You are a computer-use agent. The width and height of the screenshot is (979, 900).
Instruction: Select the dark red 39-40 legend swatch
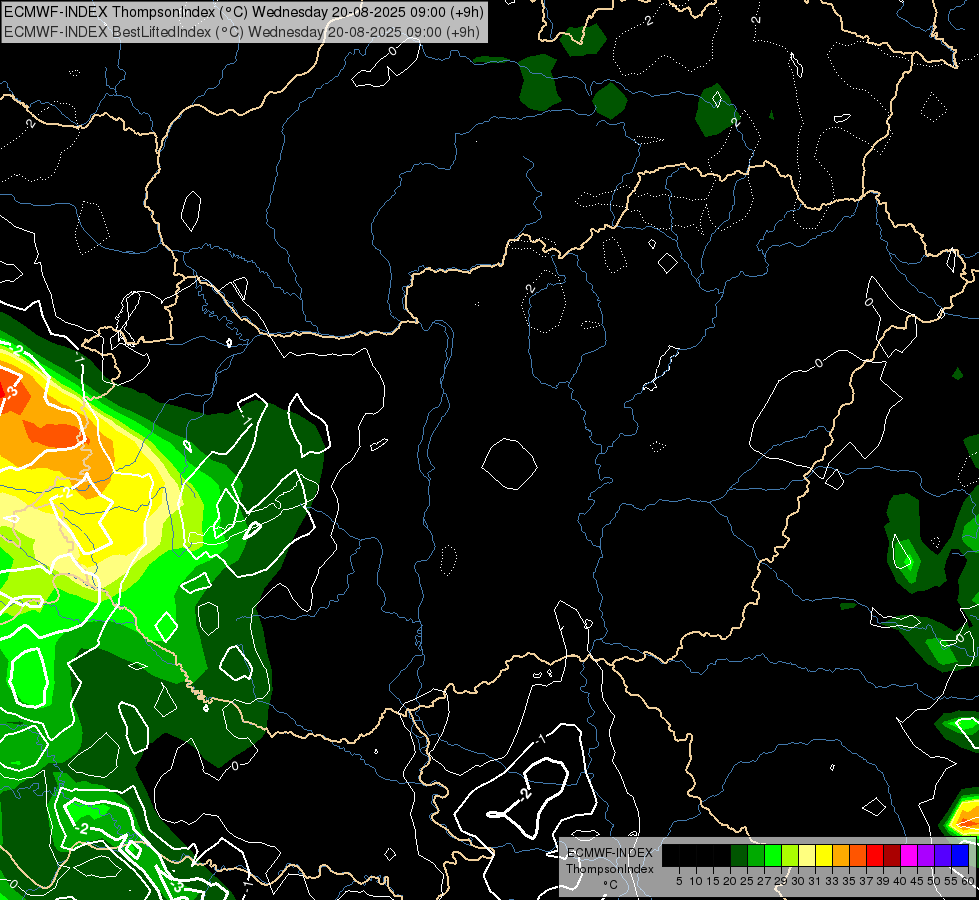pyautogui.click(x=892, y=855)
